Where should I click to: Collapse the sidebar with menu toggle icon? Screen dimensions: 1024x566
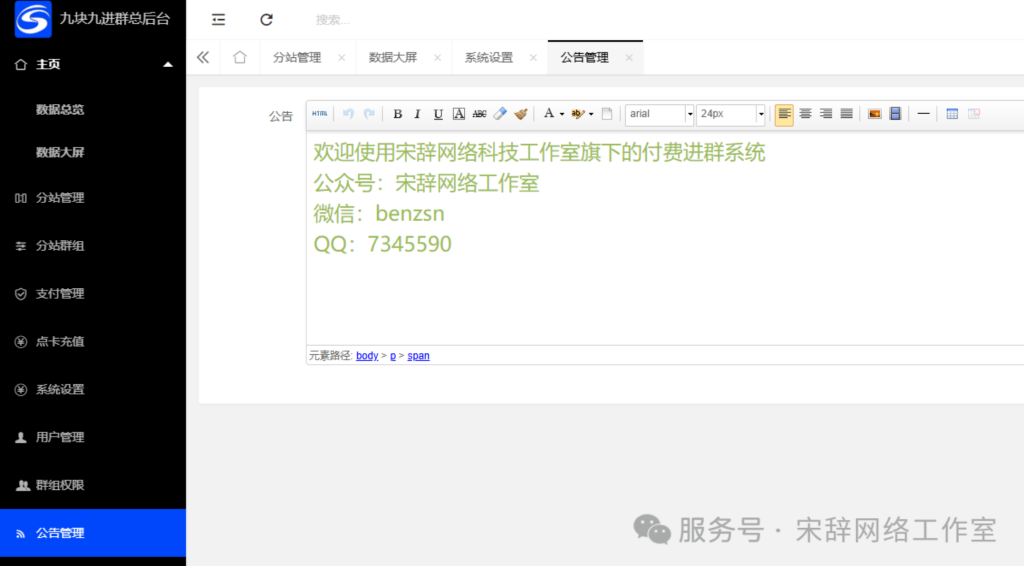point(218,20)
